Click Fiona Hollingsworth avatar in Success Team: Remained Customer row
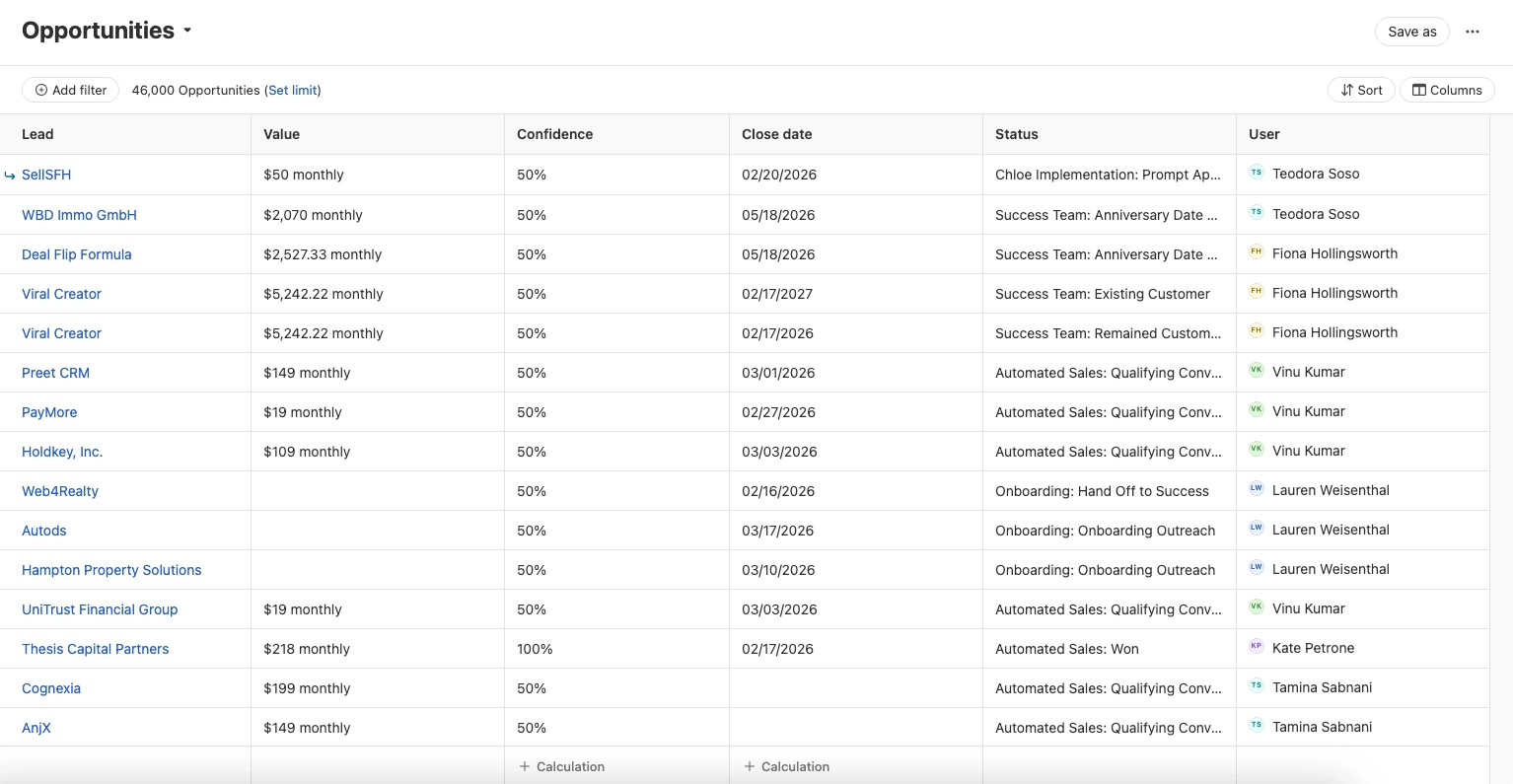The height and width of the screenshot is (784, 1513). (x=1257, y=330)
